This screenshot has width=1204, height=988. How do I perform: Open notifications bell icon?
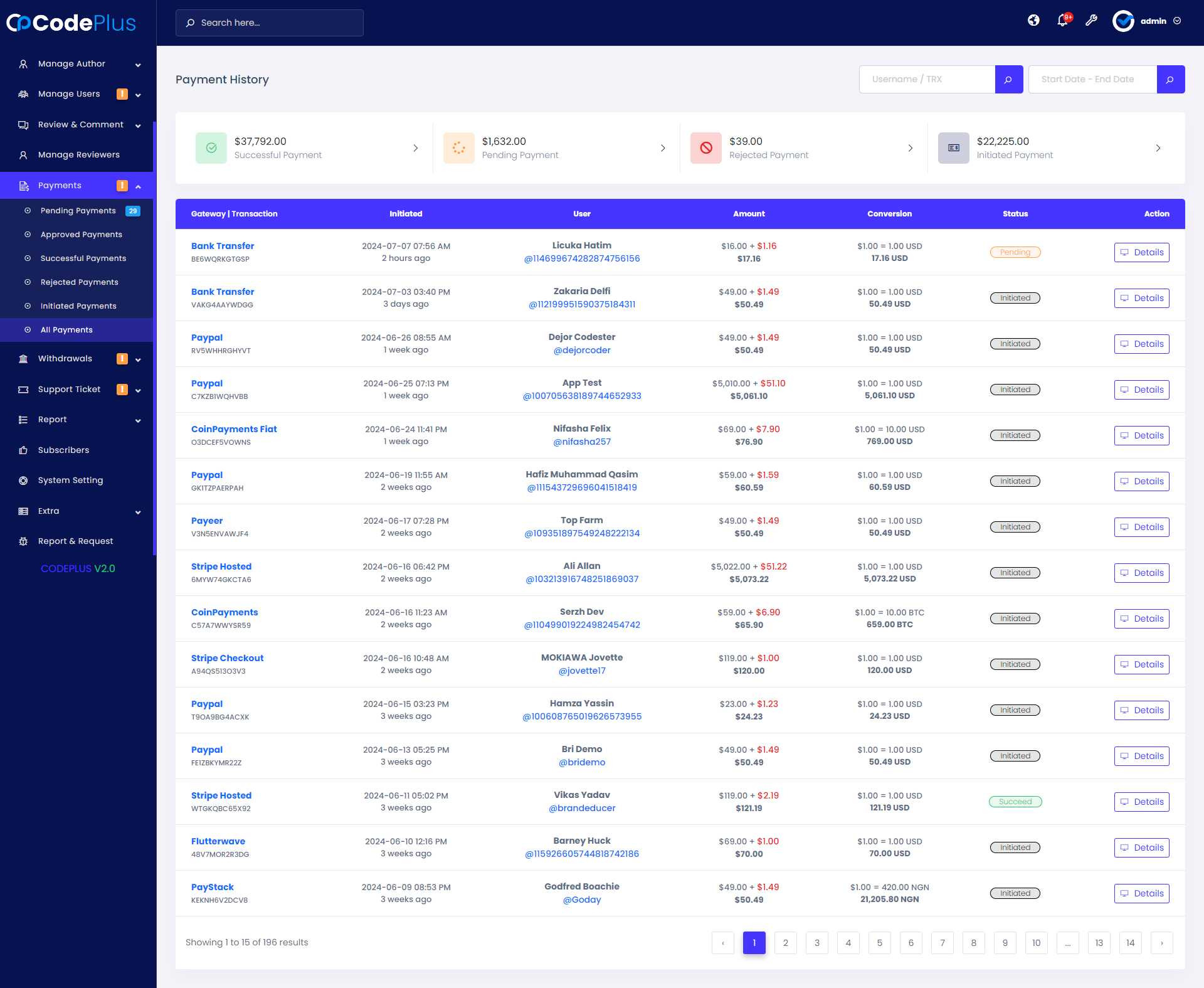point(1062,21)
